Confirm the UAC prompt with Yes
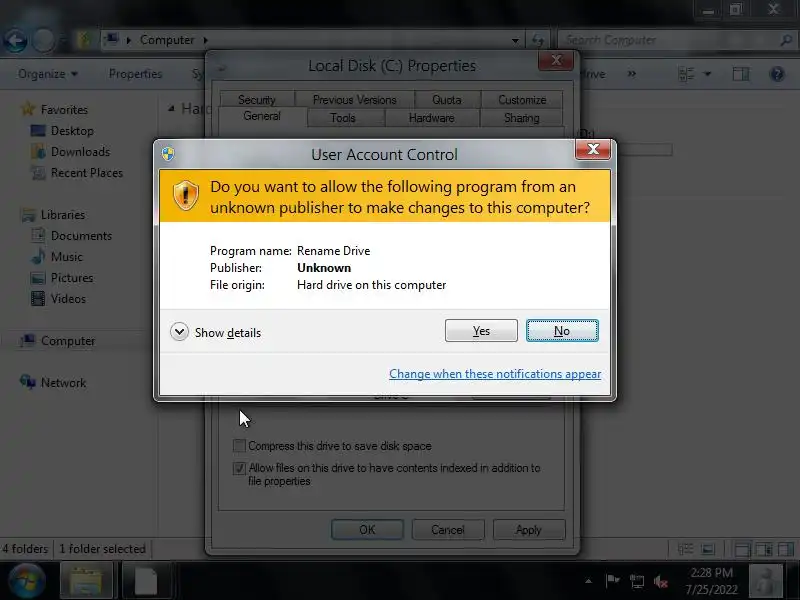Screen dimensions: 800x600 pos(481,331)
